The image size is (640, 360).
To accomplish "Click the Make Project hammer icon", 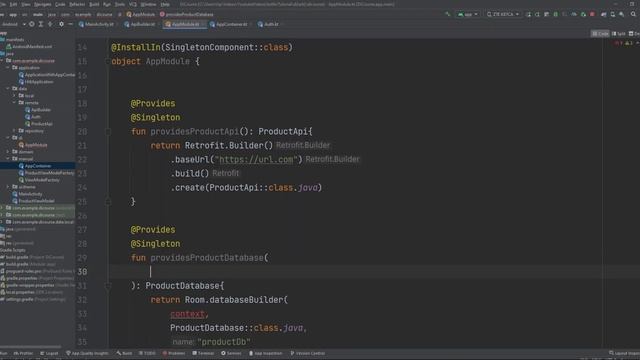I will pyautogui.click(x=448, y=14).
